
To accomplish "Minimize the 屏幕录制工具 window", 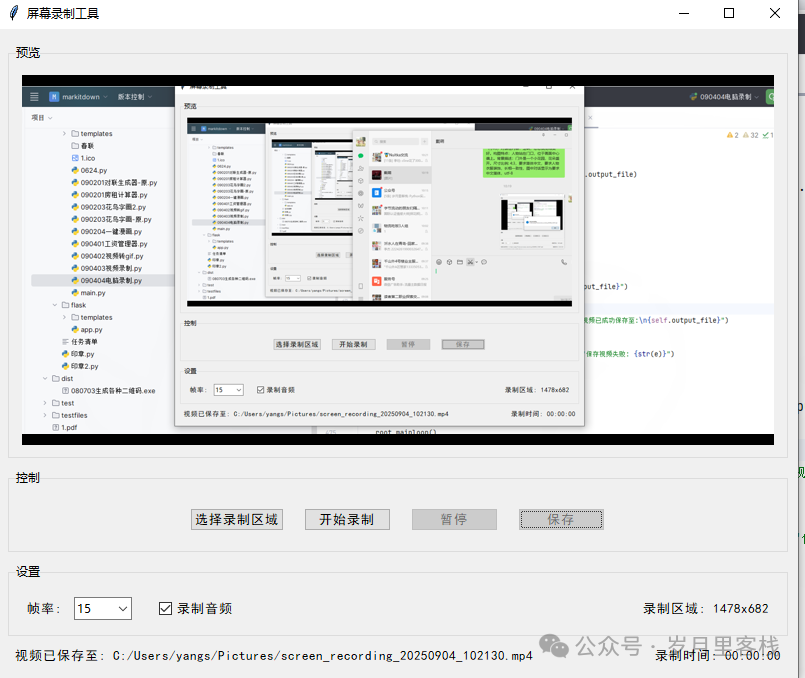I will 684,13.
